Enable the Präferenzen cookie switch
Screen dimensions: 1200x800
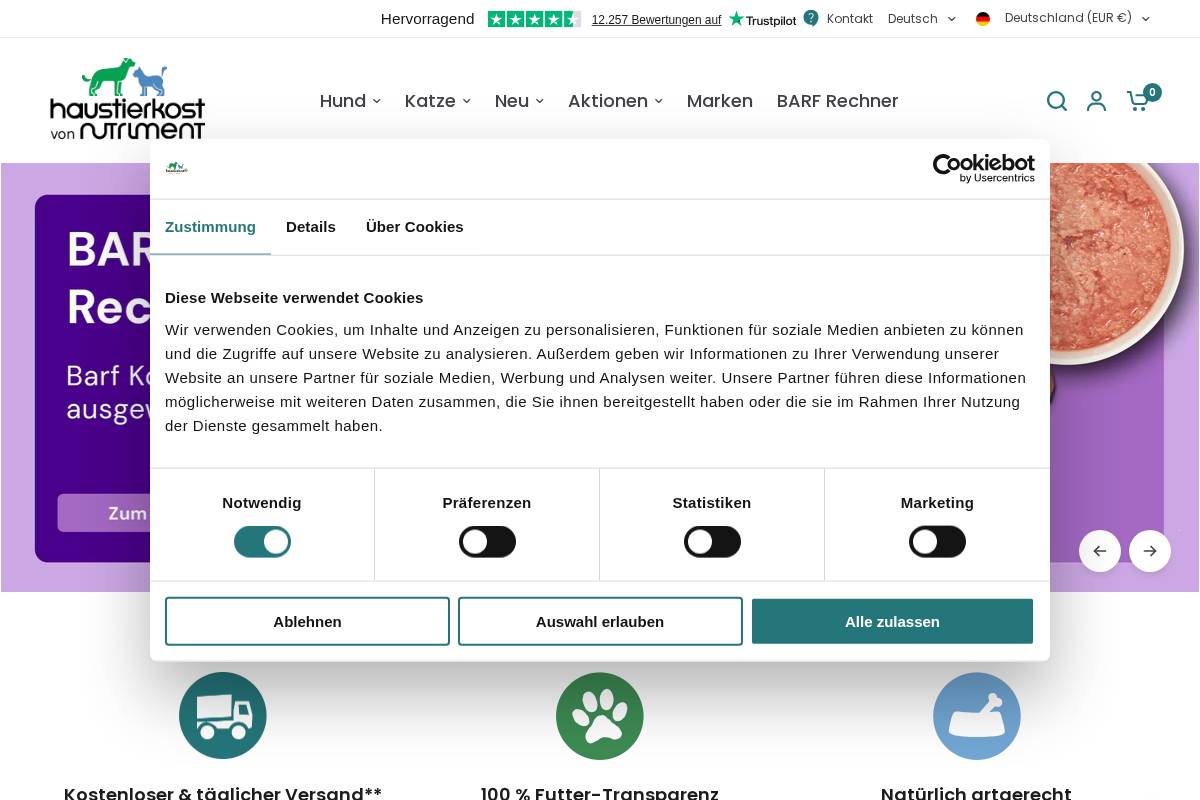click(487, 542)
